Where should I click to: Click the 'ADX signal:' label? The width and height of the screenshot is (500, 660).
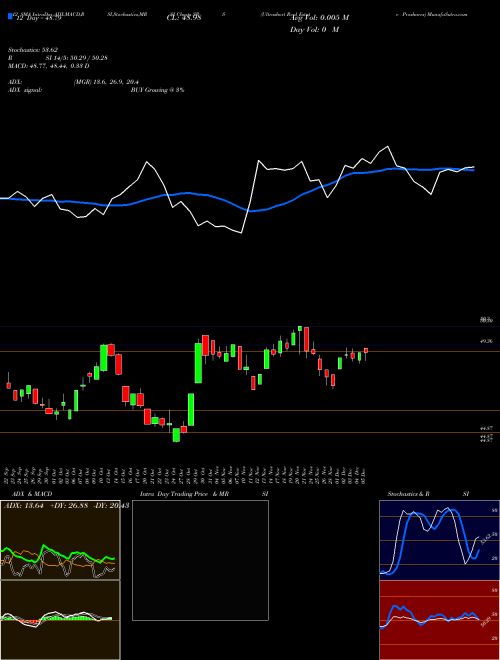pyautogui.click(x=25, y=90)
